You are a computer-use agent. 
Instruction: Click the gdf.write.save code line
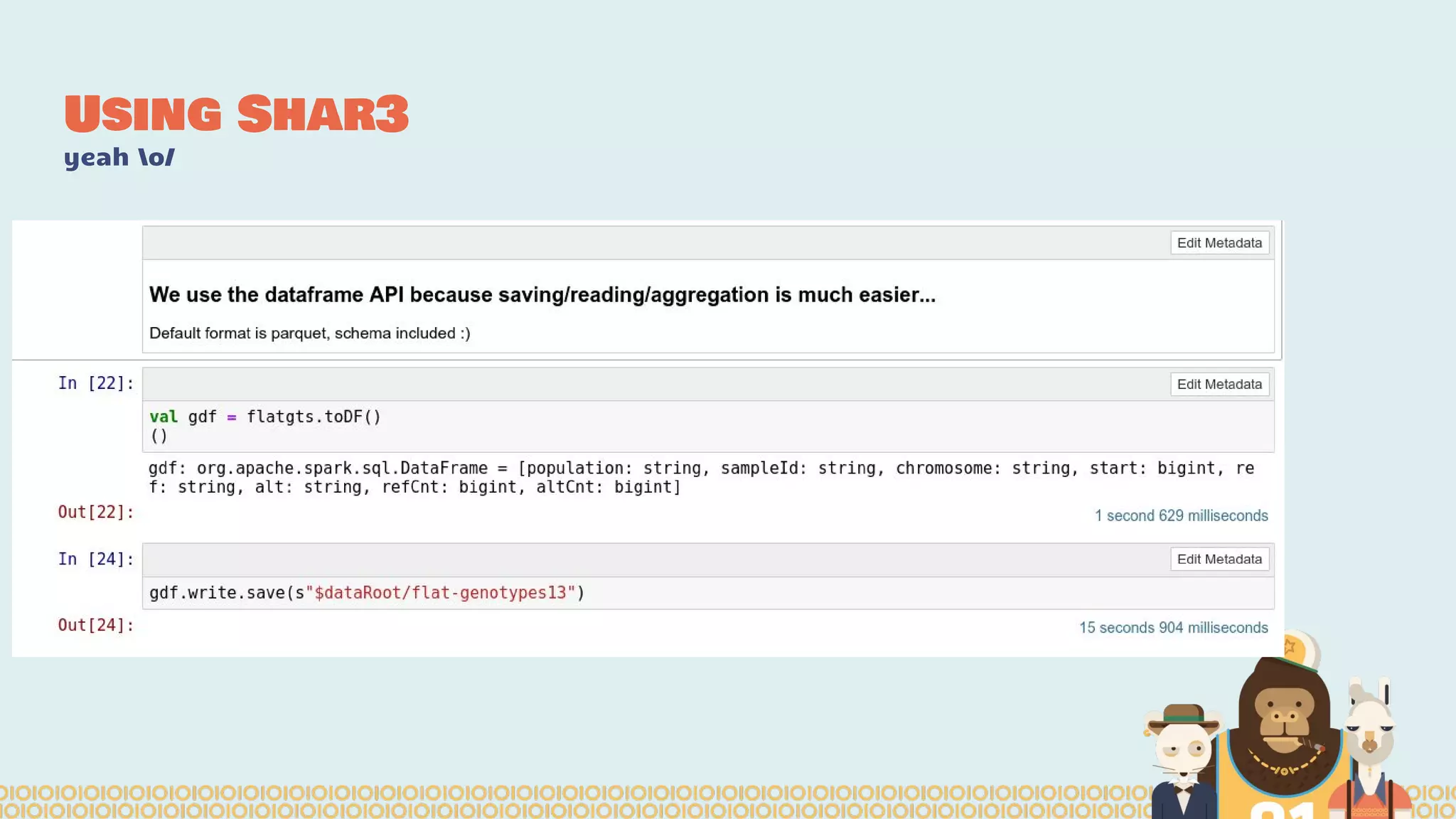[x=366, y=593]
